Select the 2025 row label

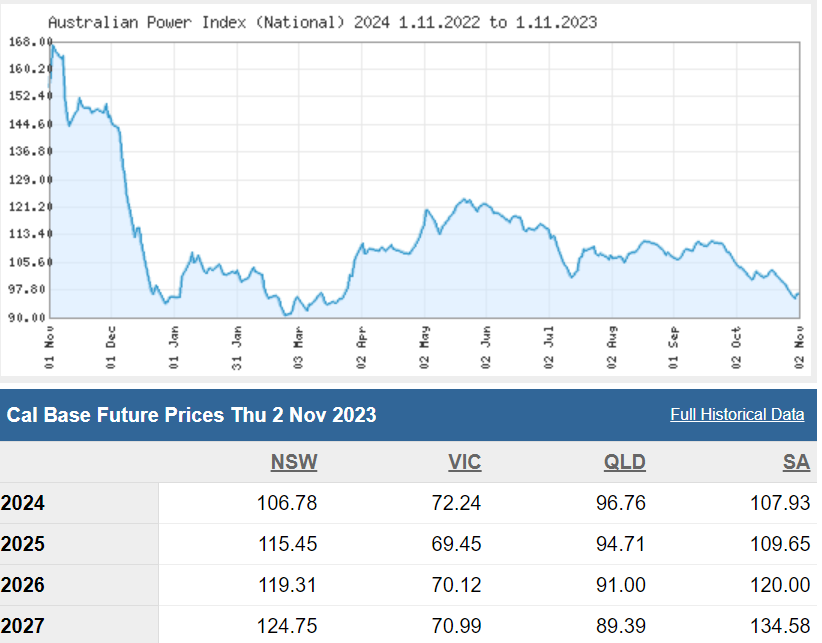pos(23,544)
